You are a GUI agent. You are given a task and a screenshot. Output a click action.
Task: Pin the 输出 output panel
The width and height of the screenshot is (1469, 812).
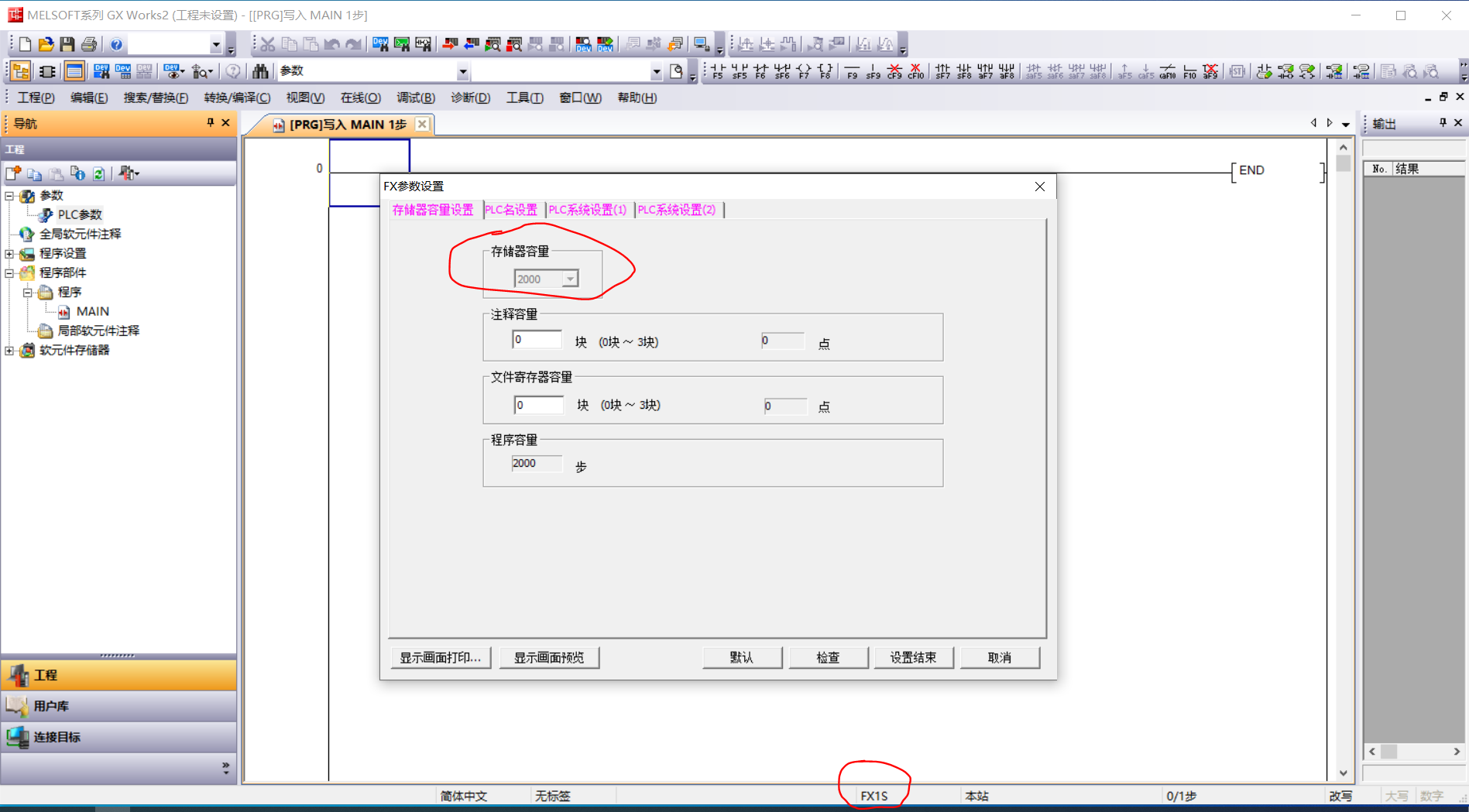(1443, 122)
